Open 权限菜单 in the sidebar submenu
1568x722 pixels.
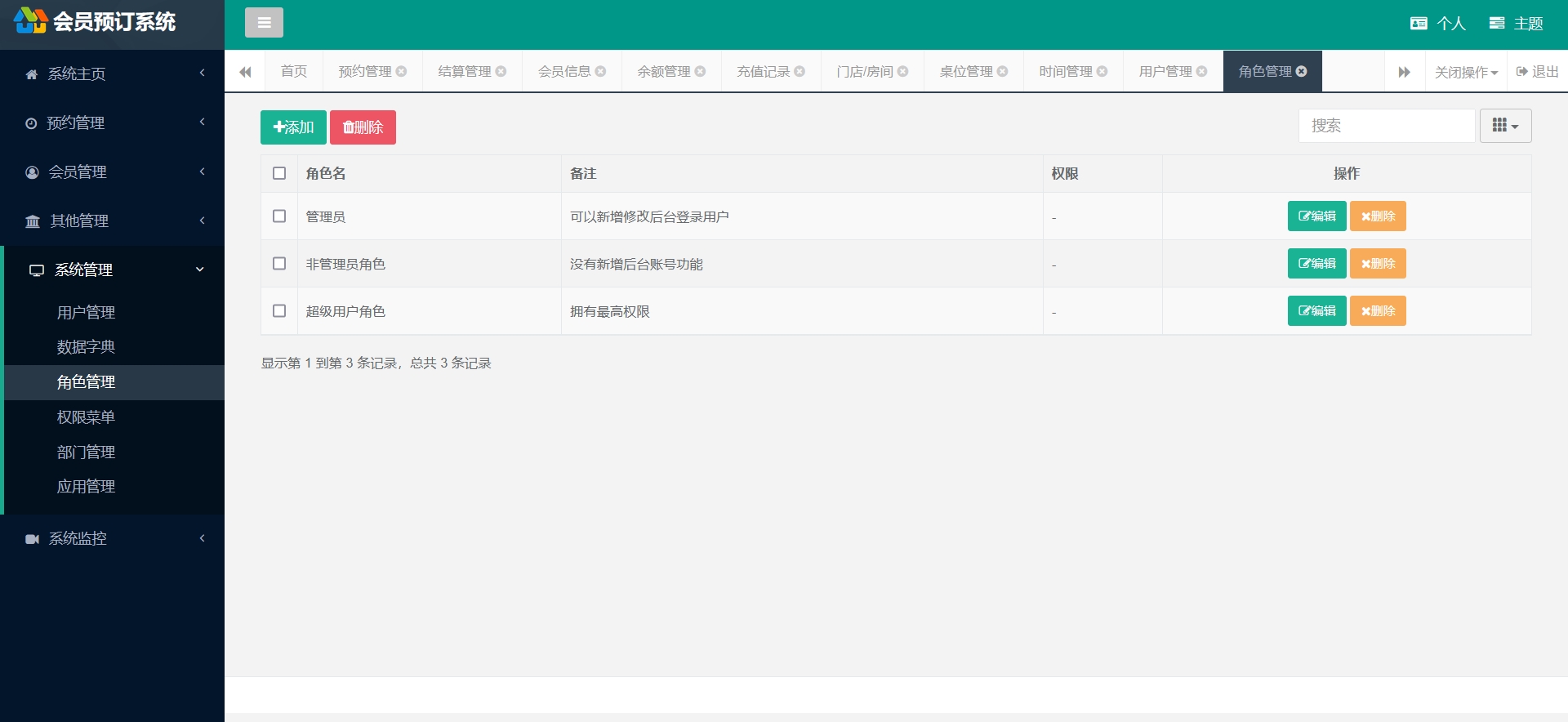point(114,417)
